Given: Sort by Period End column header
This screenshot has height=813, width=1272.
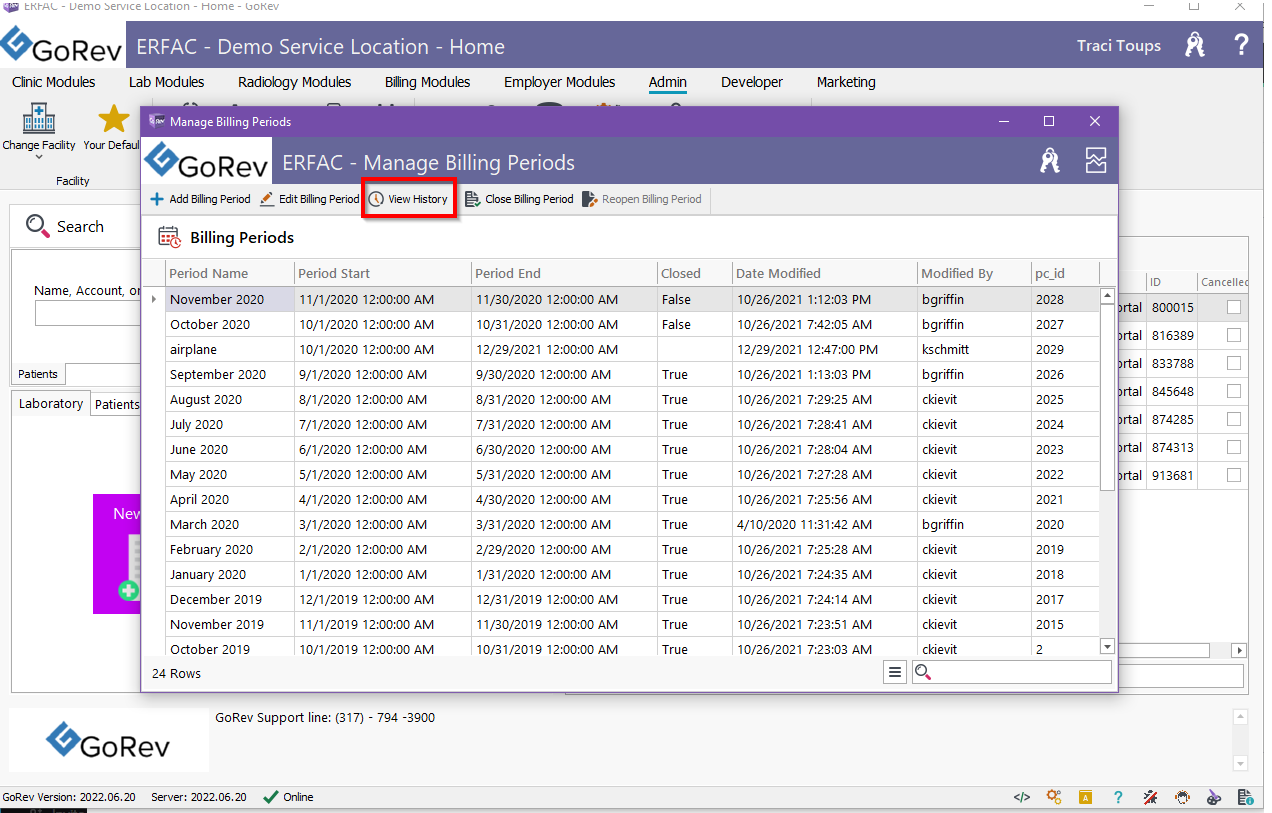Looking at the screenshot, I should coord(564,273).
